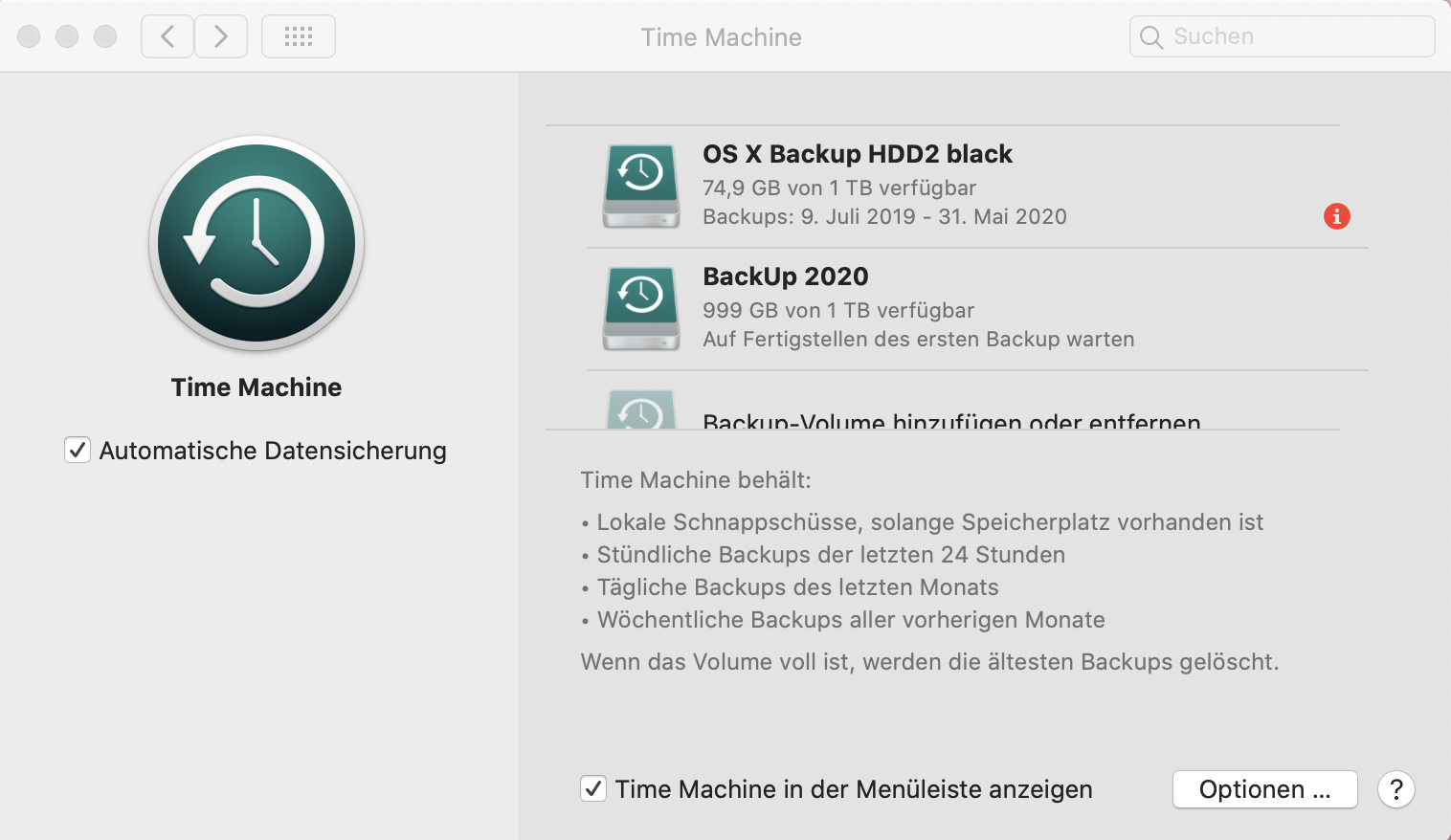Click into the Suchen search field
Viewport: 1451px width, 840px height.
1292,36
